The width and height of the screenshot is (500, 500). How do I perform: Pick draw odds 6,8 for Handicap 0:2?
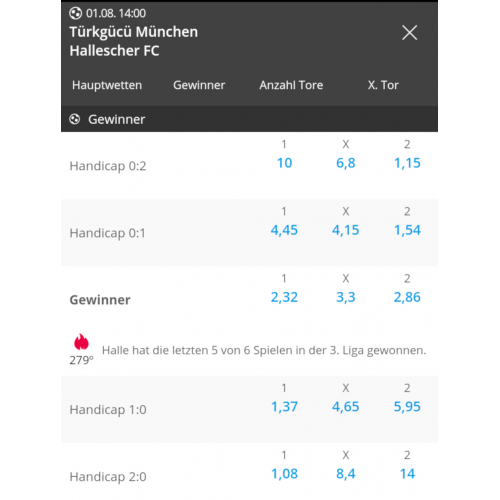[x=346, y=163]
